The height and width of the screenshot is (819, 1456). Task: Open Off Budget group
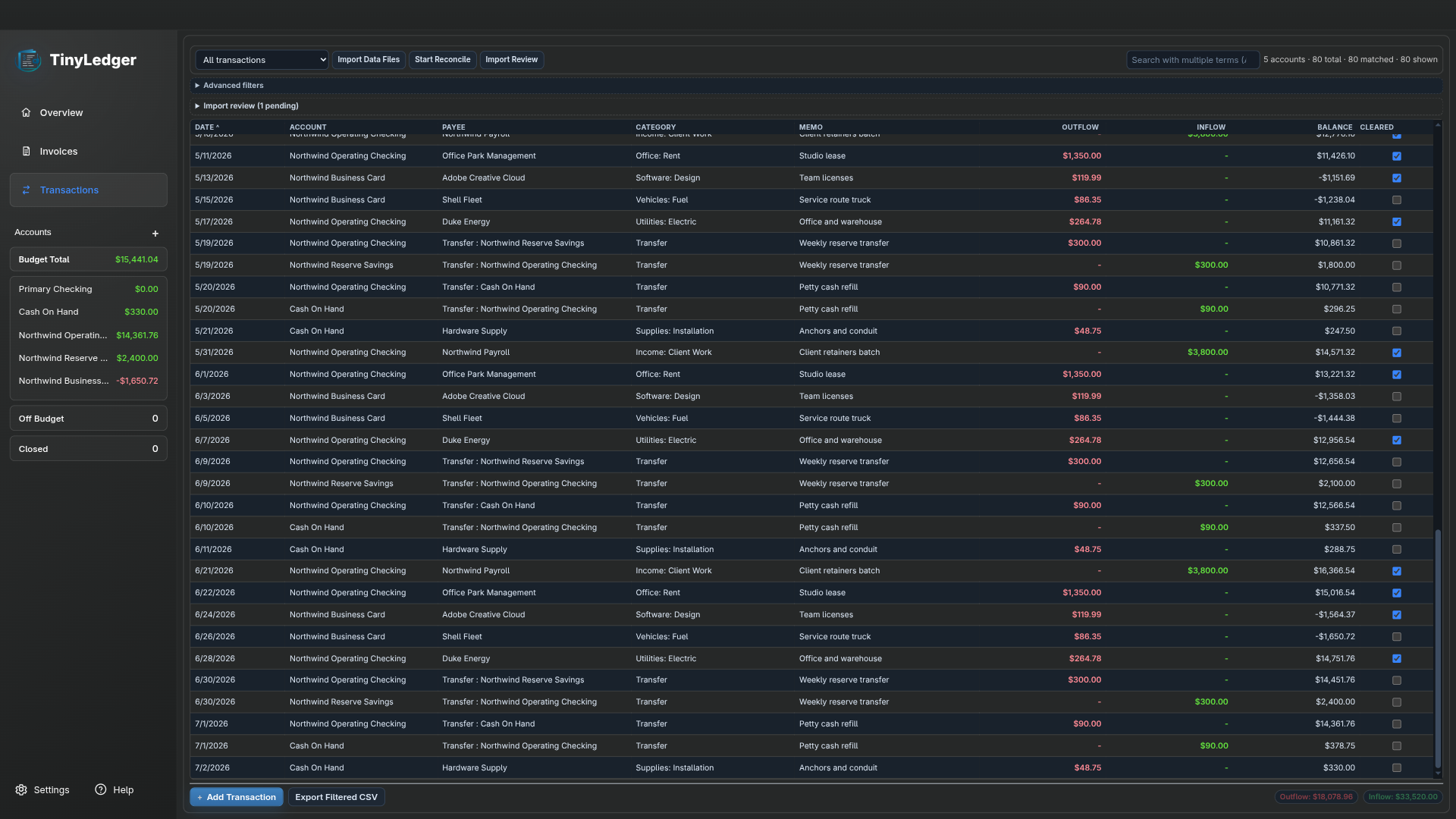(88, 419)
